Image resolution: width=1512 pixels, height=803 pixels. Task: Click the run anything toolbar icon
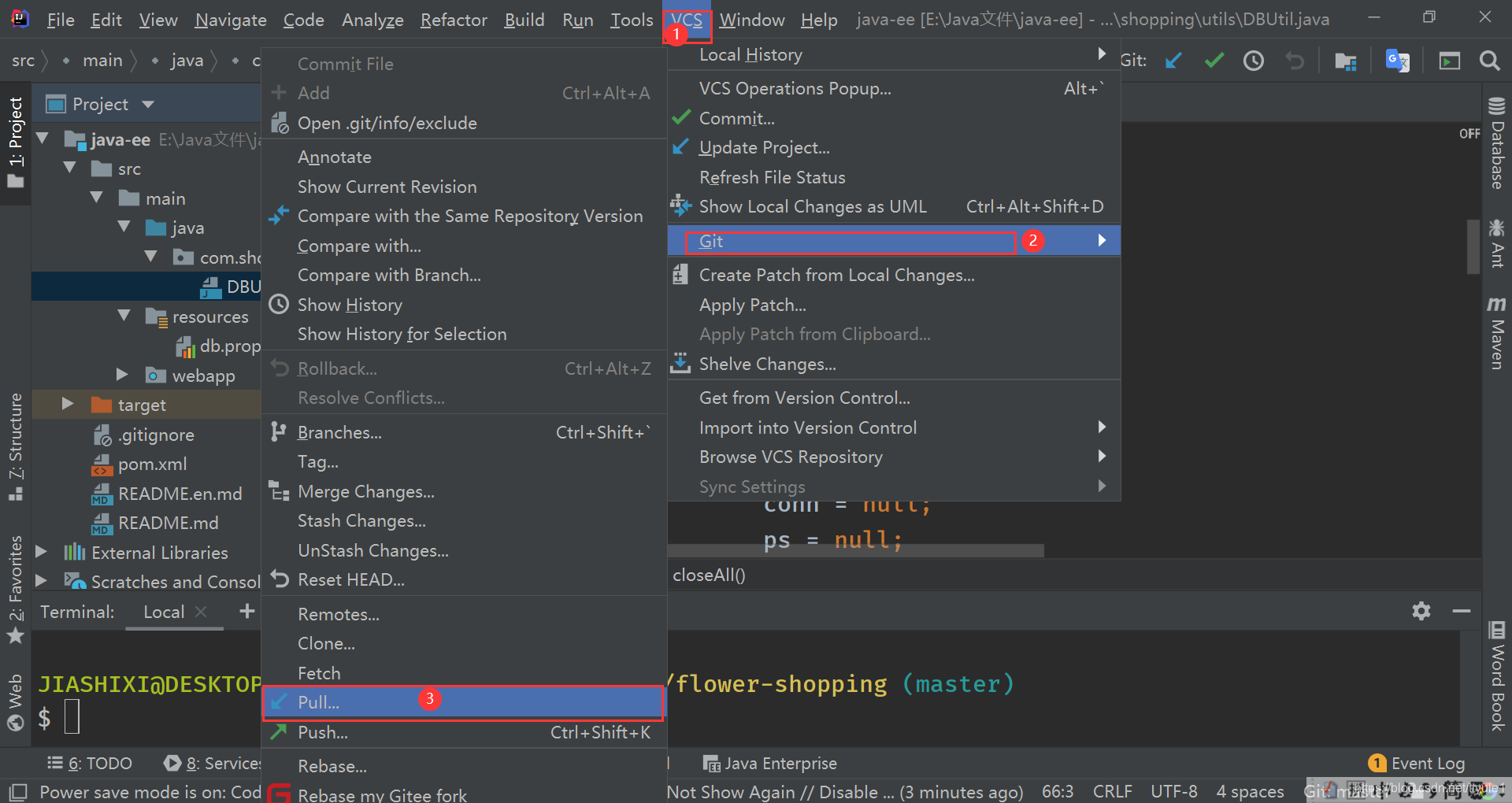click(1450, 61)
